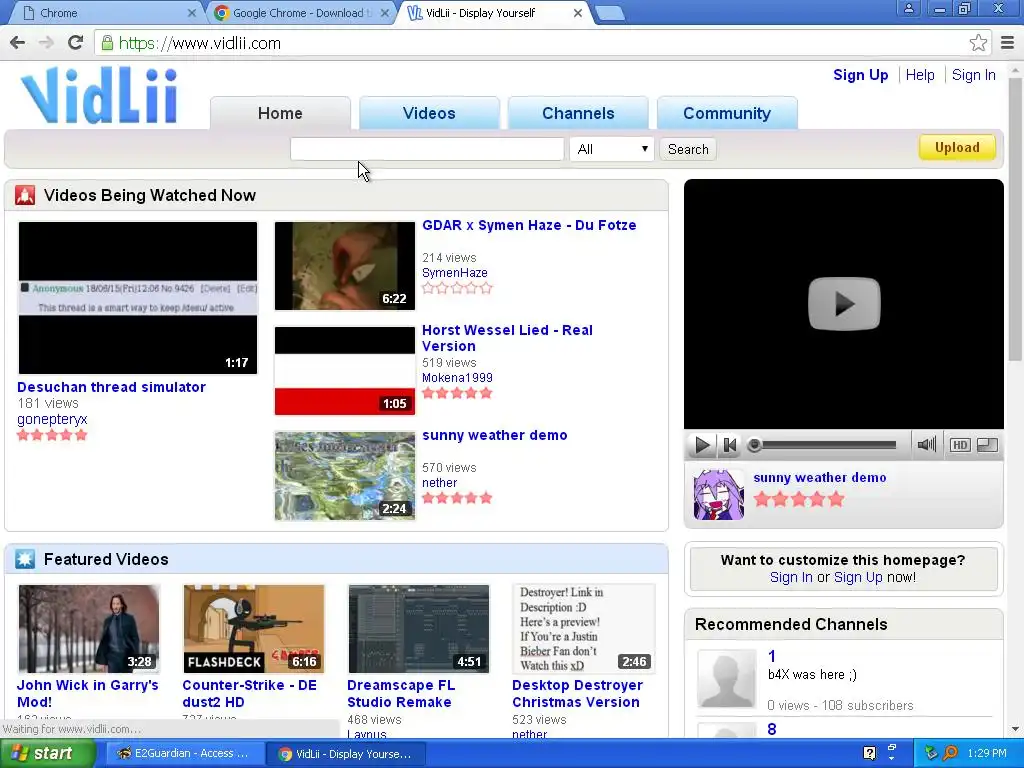This screenshot has width=1024, height=768.
Task: Switch to the Home tab
Action: coord(280,113)
